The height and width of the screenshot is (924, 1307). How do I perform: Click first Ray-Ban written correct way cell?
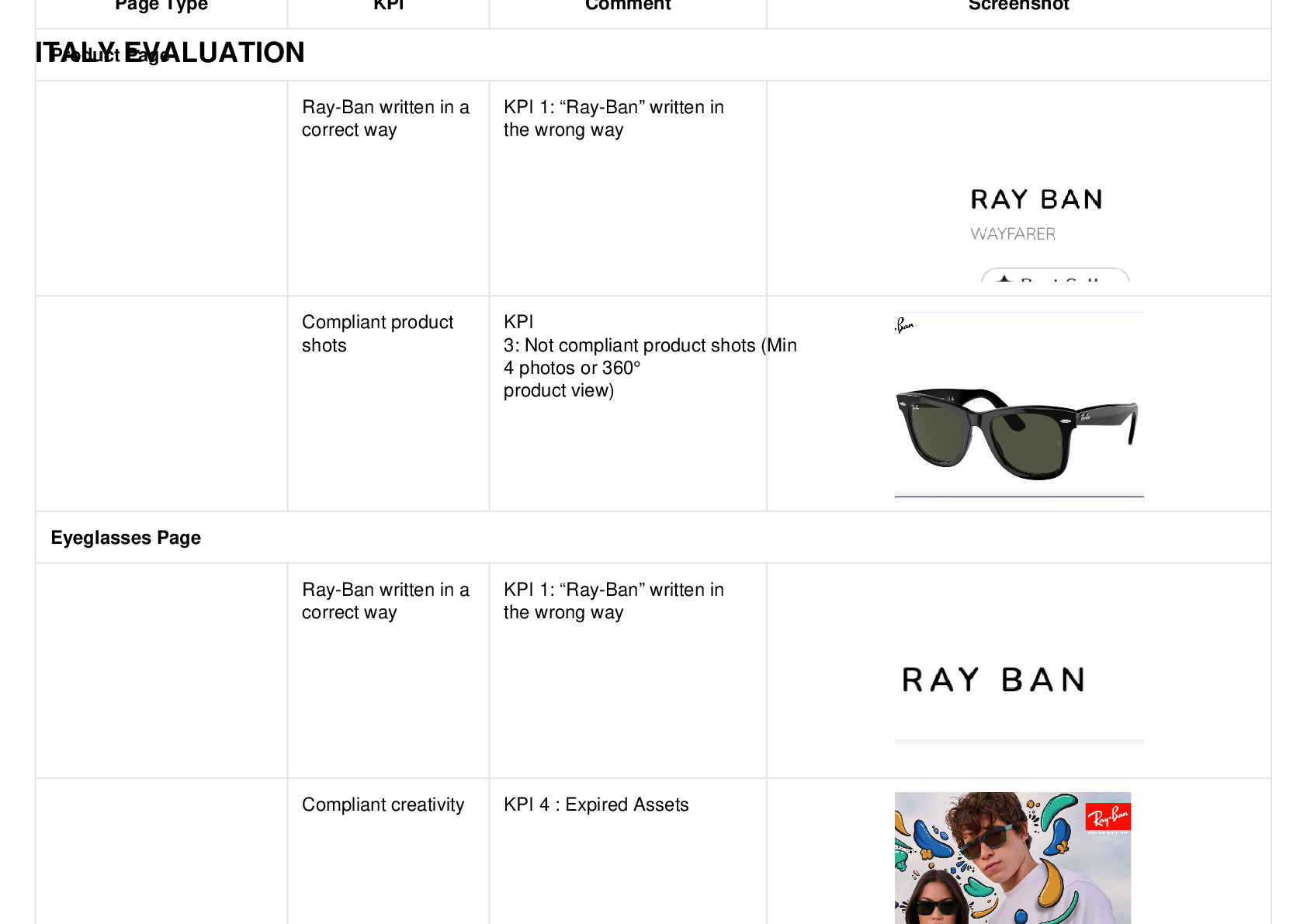click(386, 118)
